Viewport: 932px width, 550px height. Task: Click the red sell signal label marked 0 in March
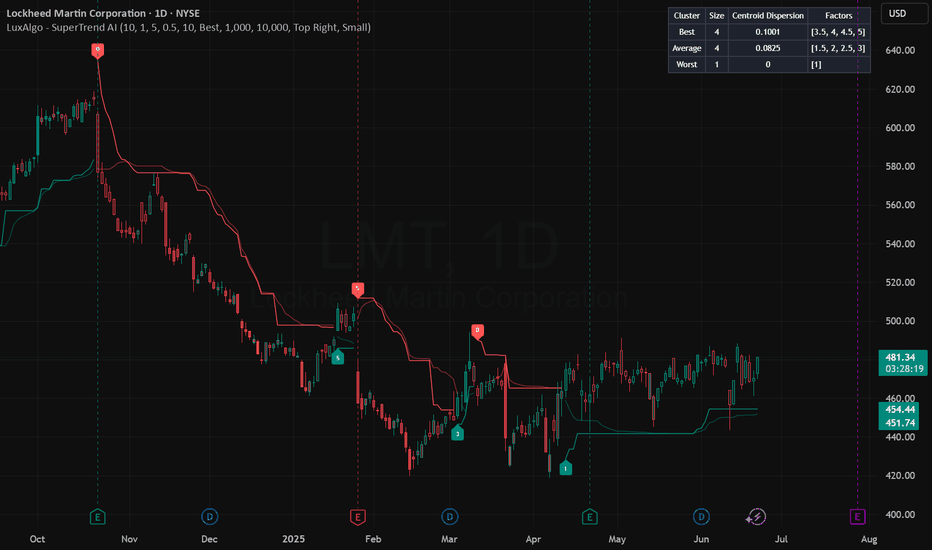pos(477,331)
